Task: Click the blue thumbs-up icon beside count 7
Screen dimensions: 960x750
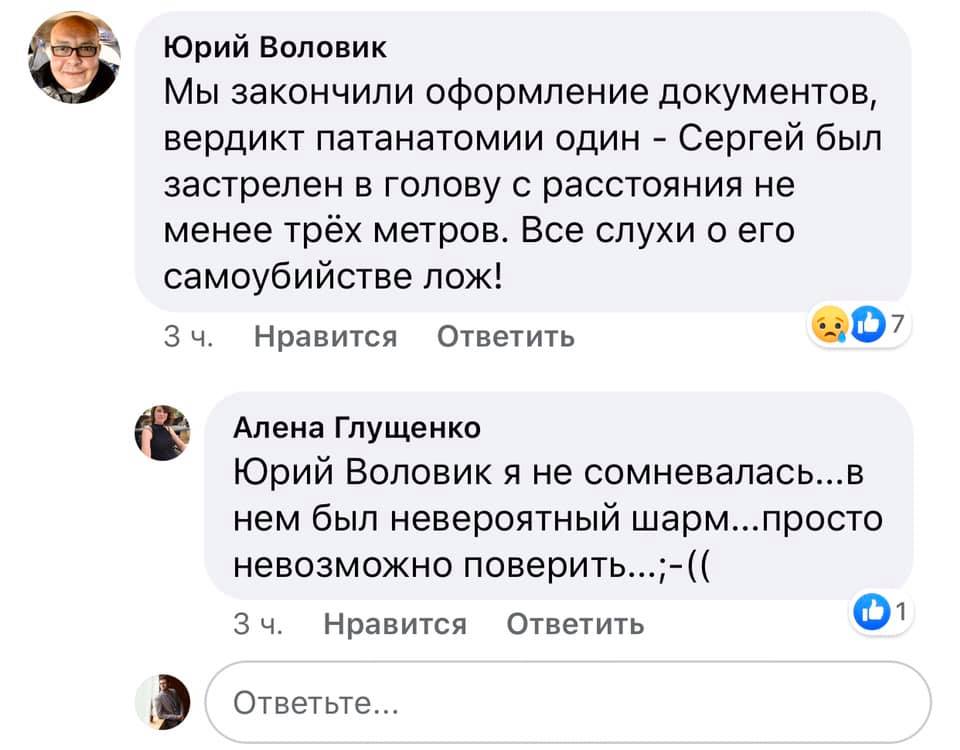Action: click(869, 325)
